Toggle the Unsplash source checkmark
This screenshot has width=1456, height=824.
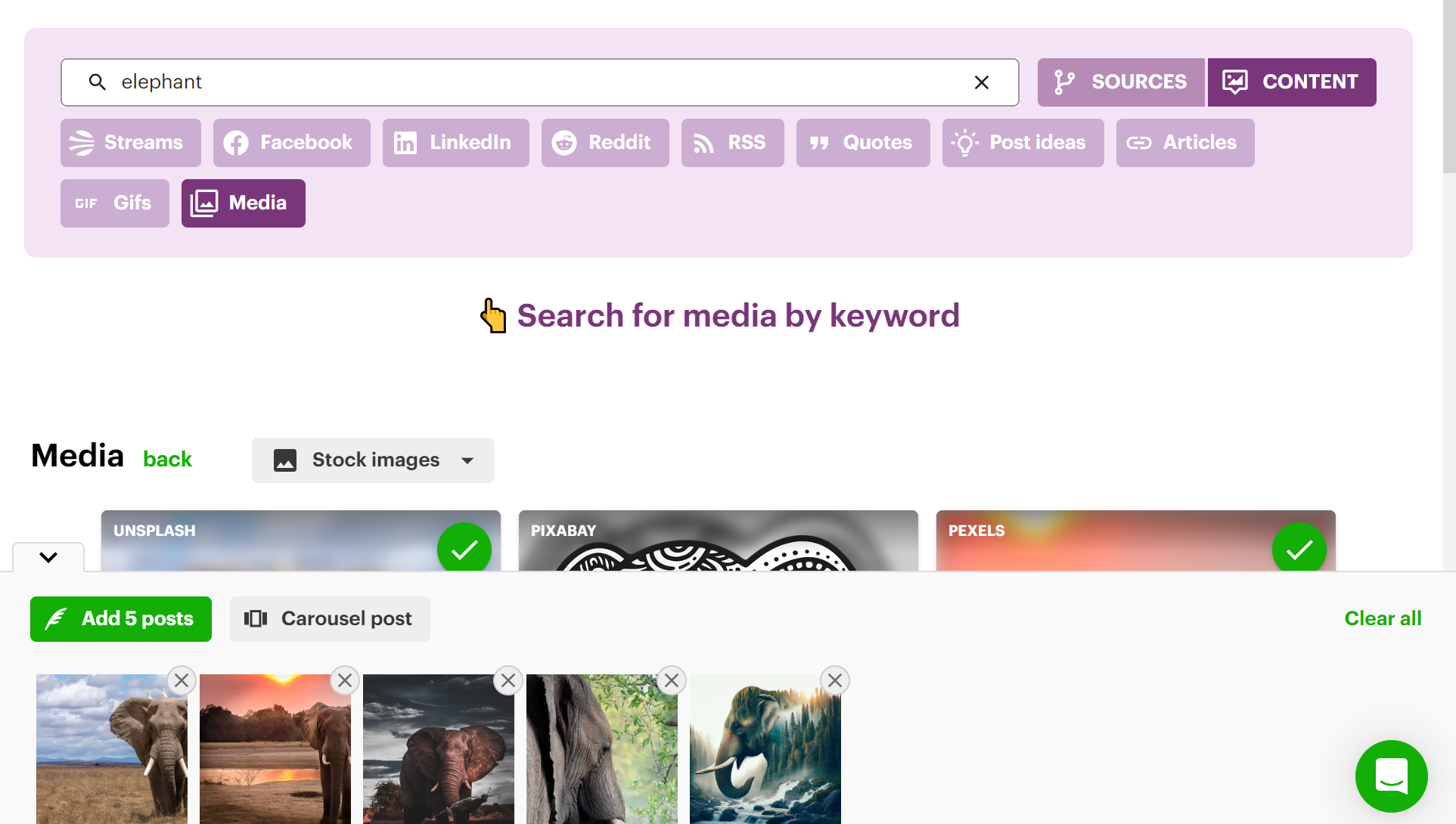coord(464,548)
